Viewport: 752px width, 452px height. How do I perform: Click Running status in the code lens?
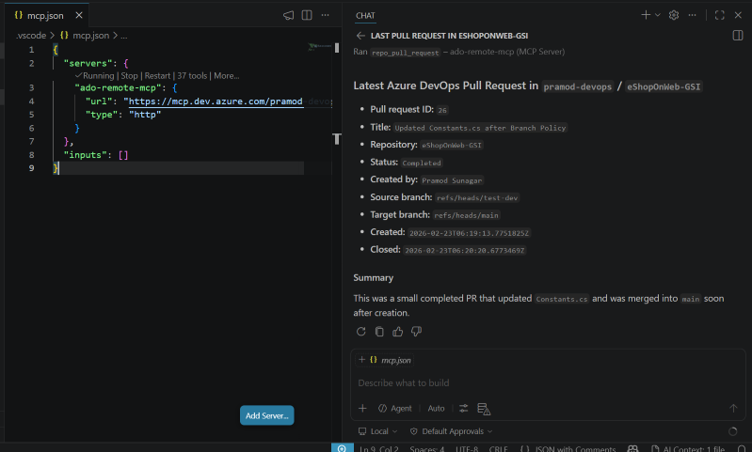95,76
